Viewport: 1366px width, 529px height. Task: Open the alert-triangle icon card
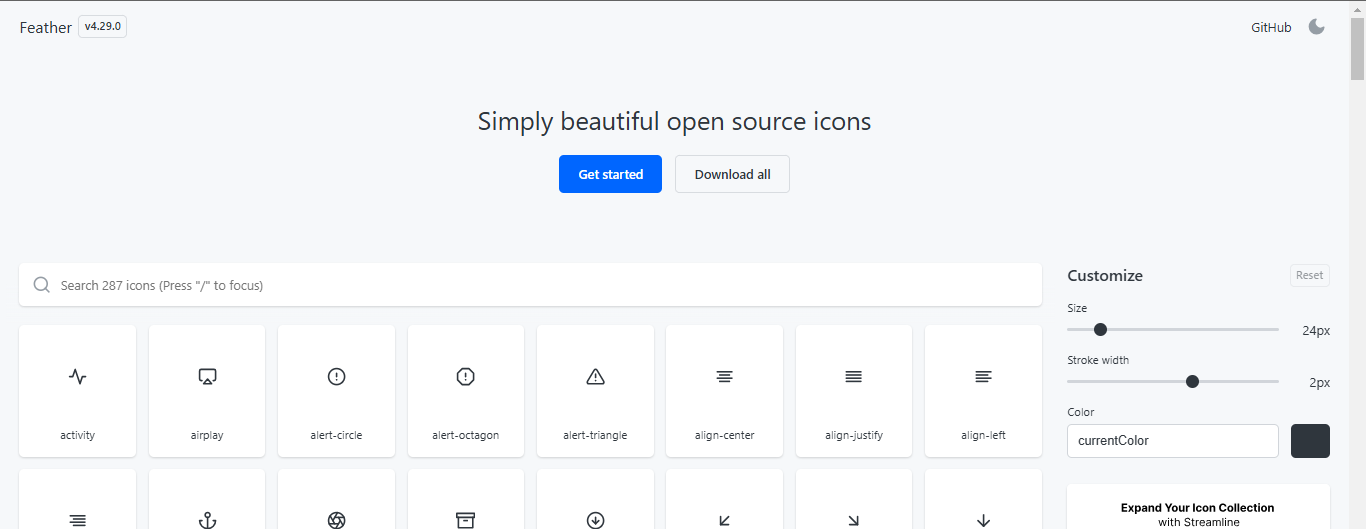595,391
